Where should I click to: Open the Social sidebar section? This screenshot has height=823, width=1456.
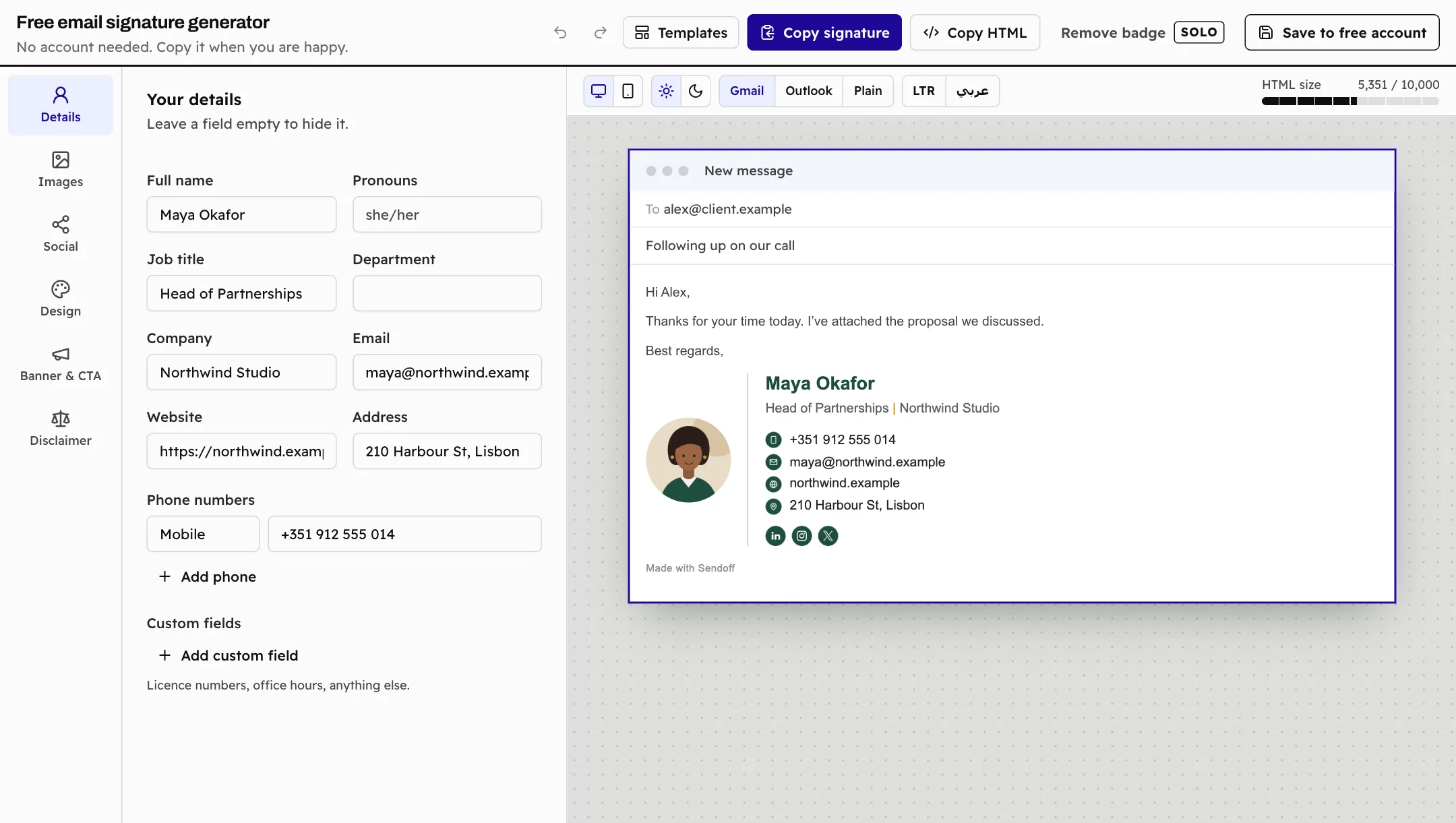(61, 235)
